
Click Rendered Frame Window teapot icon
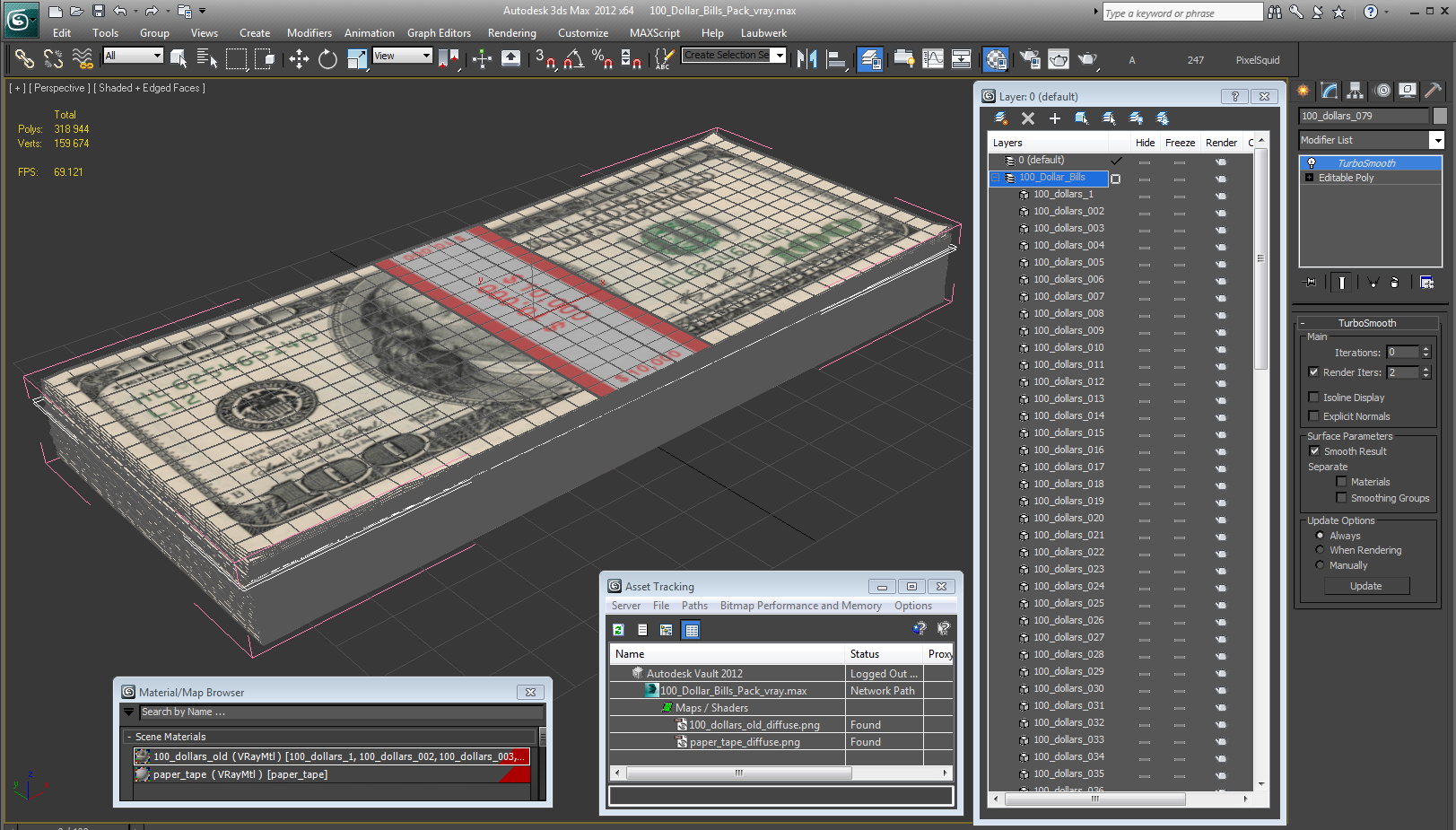click(1059, 59)
